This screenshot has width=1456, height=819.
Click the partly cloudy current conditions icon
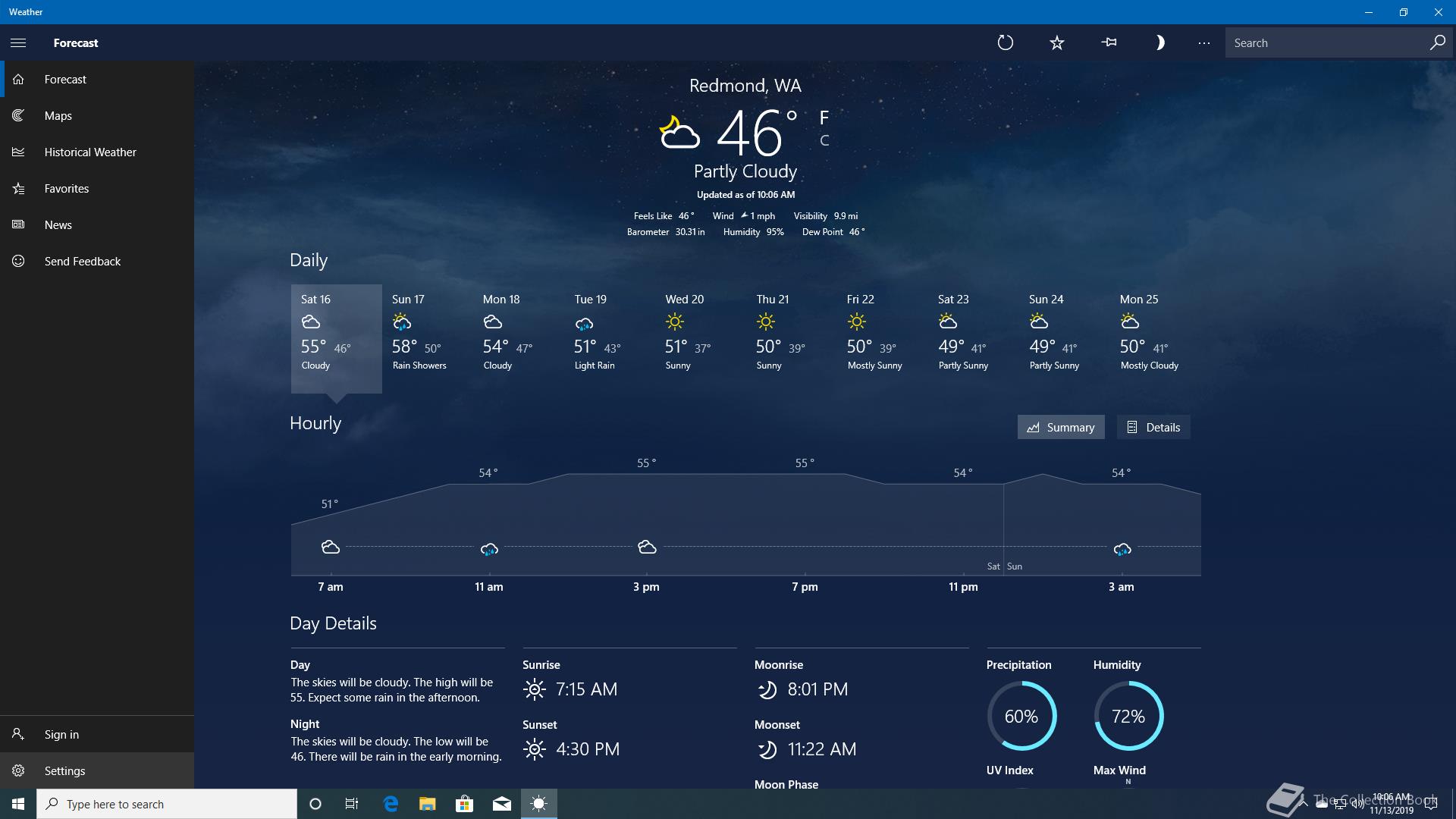pyautogui.click(x=678, y=133)
